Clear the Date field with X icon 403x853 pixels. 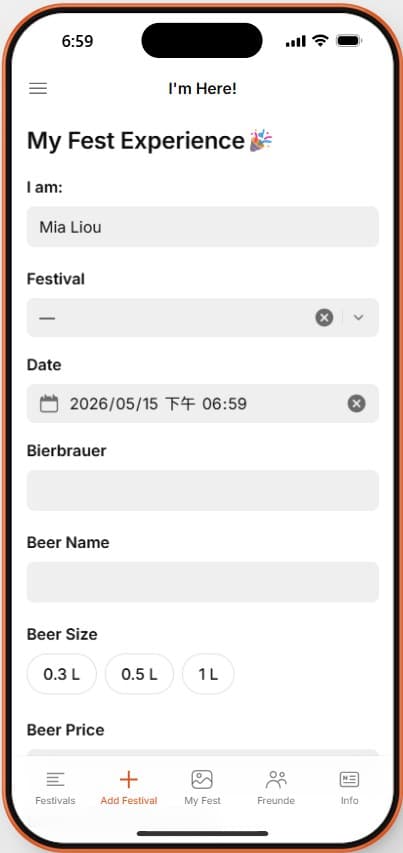click(x=356, y=404)
